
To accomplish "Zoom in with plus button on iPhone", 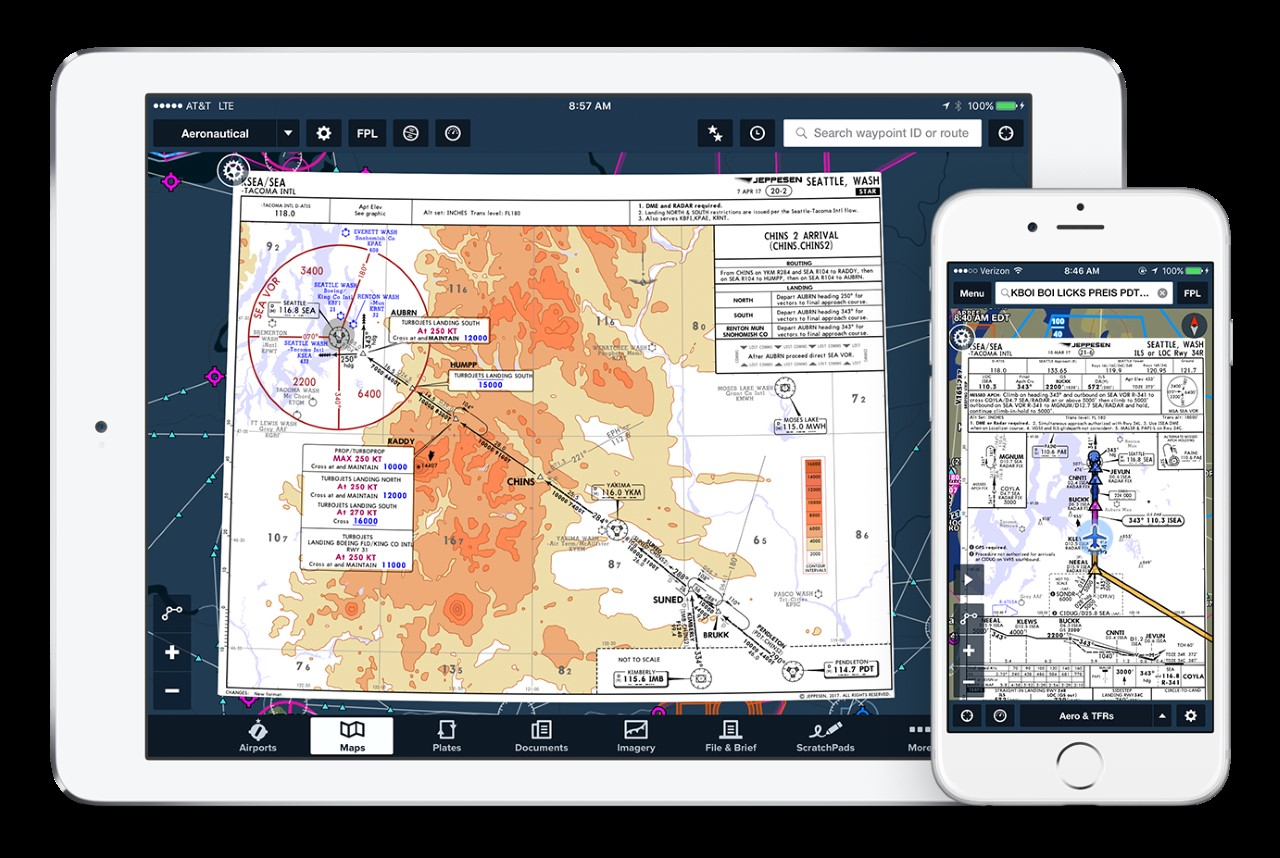I will [968, 650].
